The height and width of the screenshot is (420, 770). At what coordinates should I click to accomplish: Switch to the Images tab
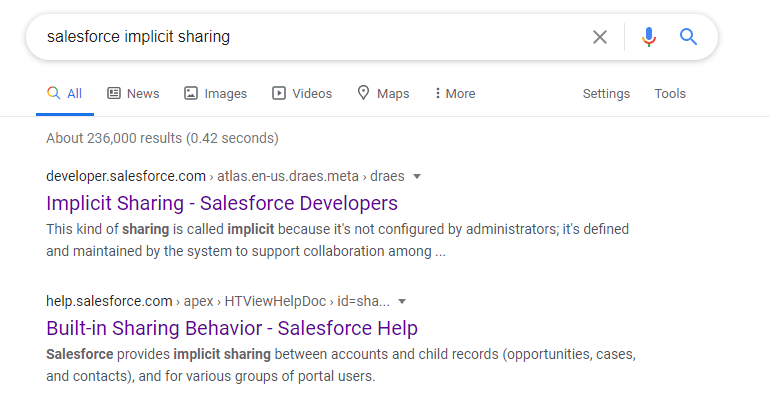pyautogui.click(x=216, y=93)
